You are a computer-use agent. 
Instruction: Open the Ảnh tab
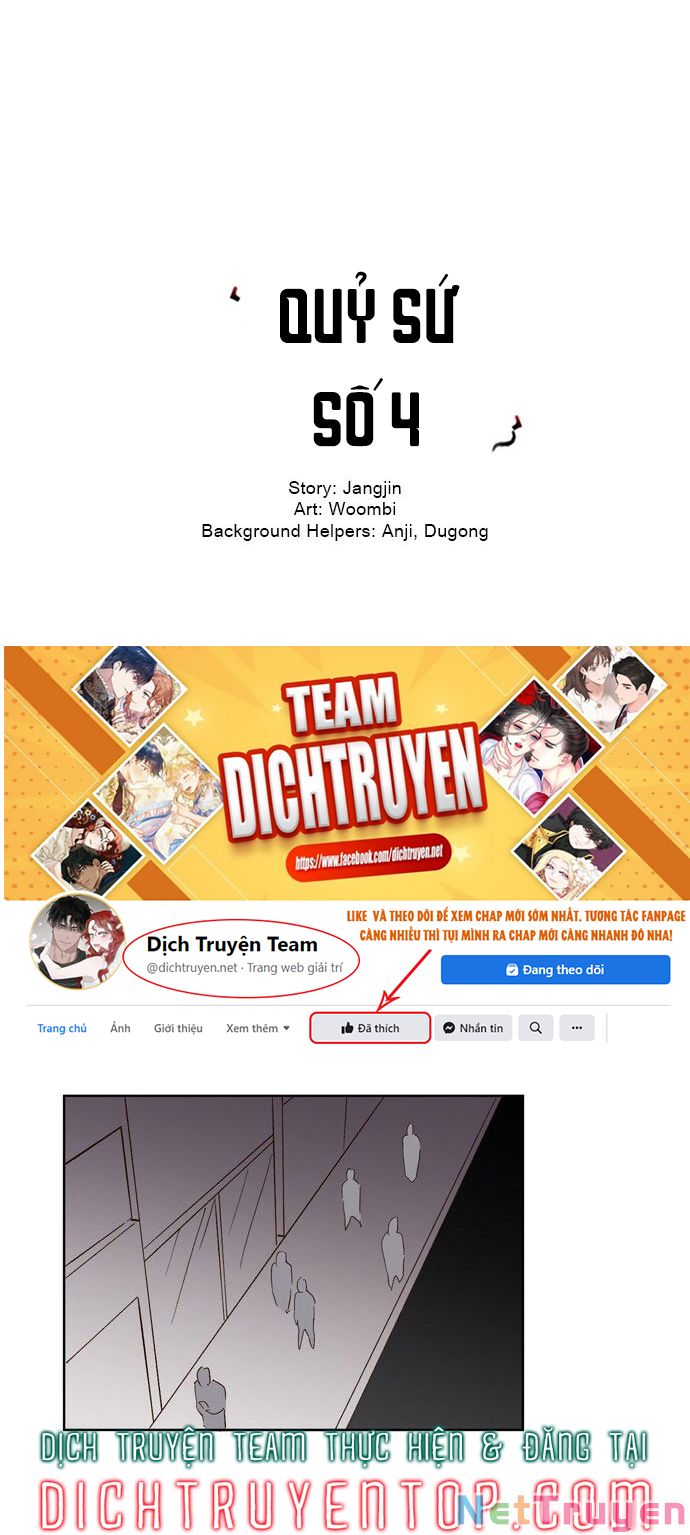tap(120, 1028)
